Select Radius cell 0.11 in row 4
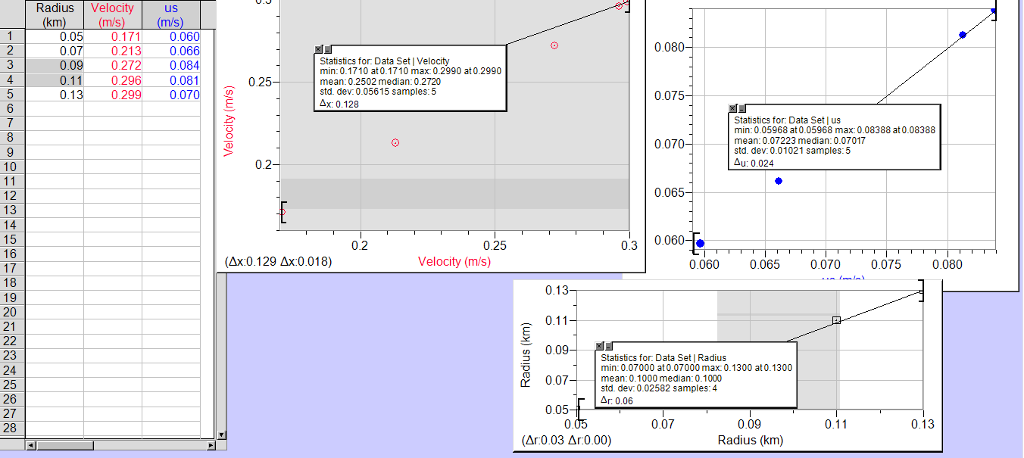Viewport: 1024px width, 458px height. 55,80
